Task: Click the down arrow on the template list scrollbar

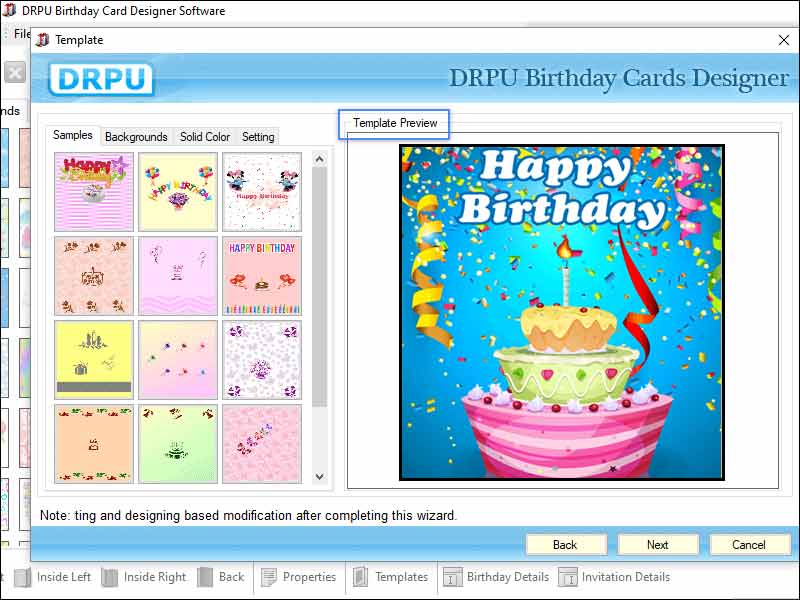Action: (x=321, y=478)
